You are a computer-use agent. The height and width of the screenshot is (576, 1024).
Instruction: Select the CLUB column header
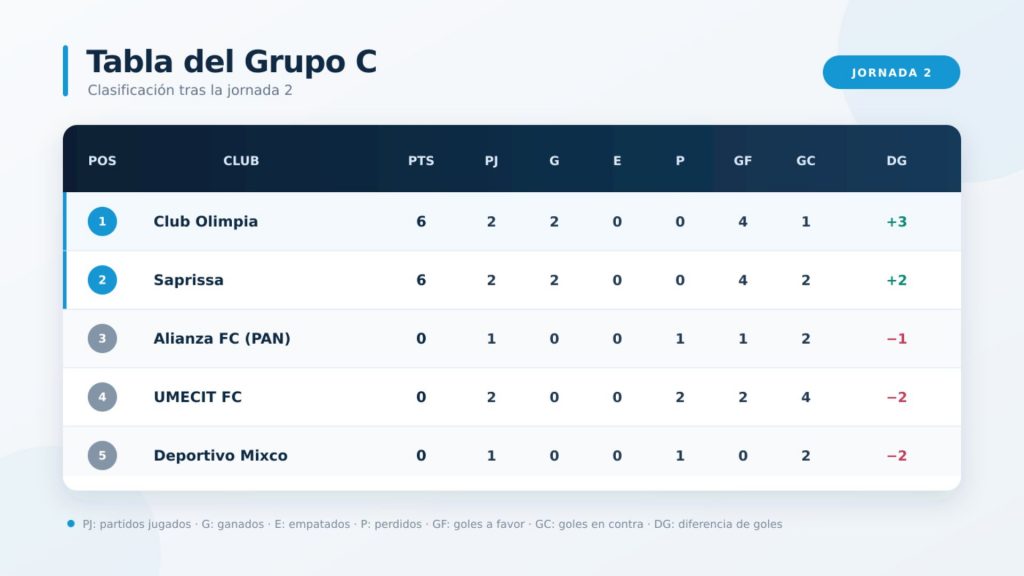coord(241,161)
